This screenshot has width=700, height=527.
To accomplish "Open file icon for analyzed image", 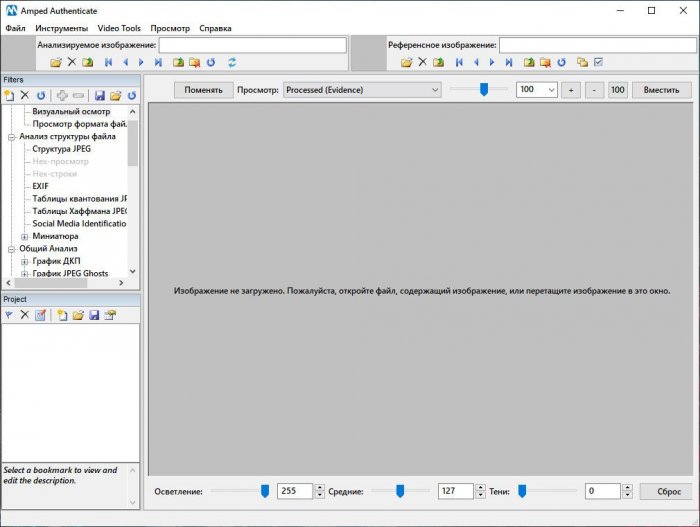I will pyautogui.click(x=56, y=62).
